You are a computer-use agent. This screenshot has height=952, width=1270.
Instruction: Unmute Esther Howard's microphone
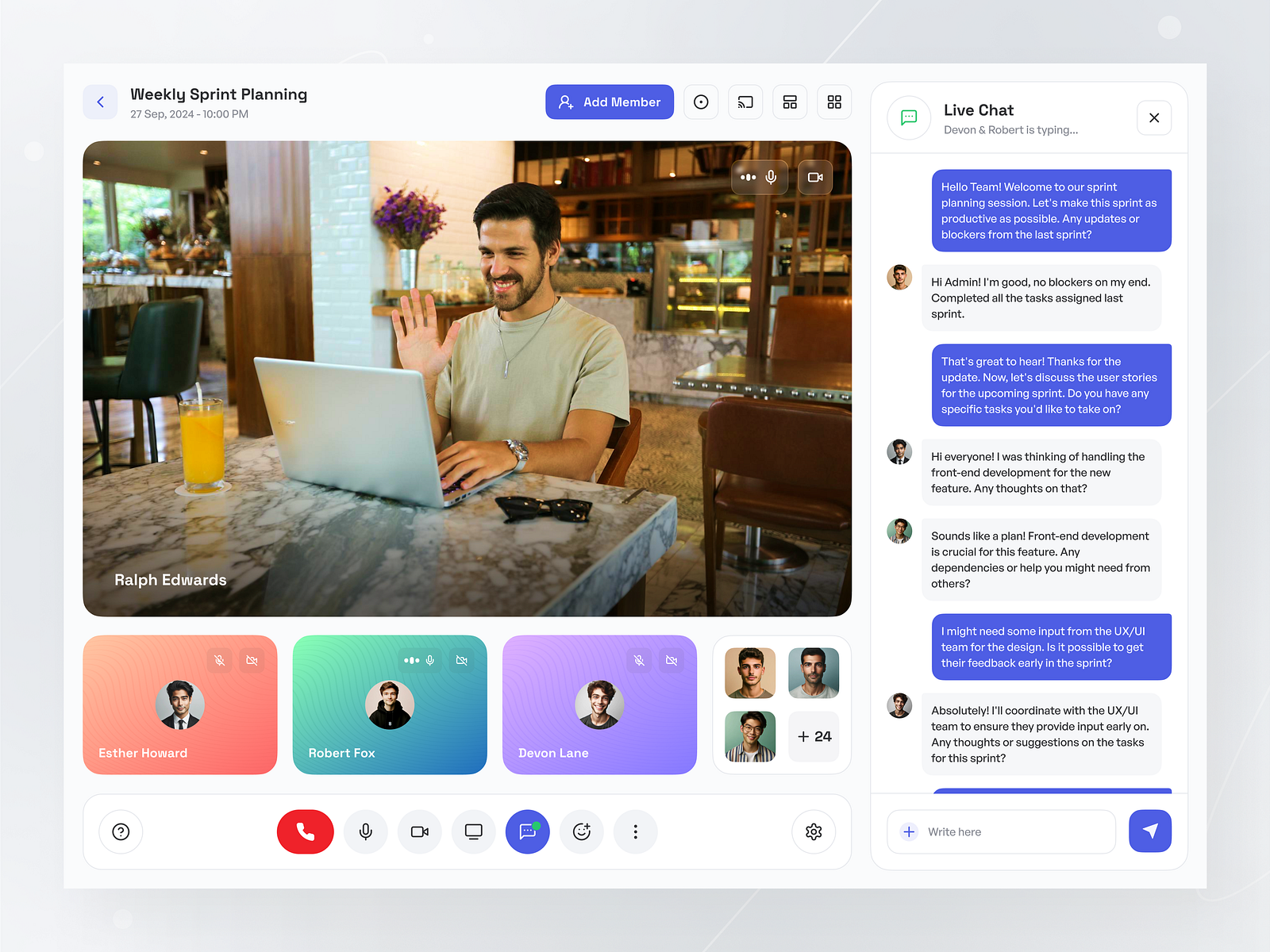(220, 659)
